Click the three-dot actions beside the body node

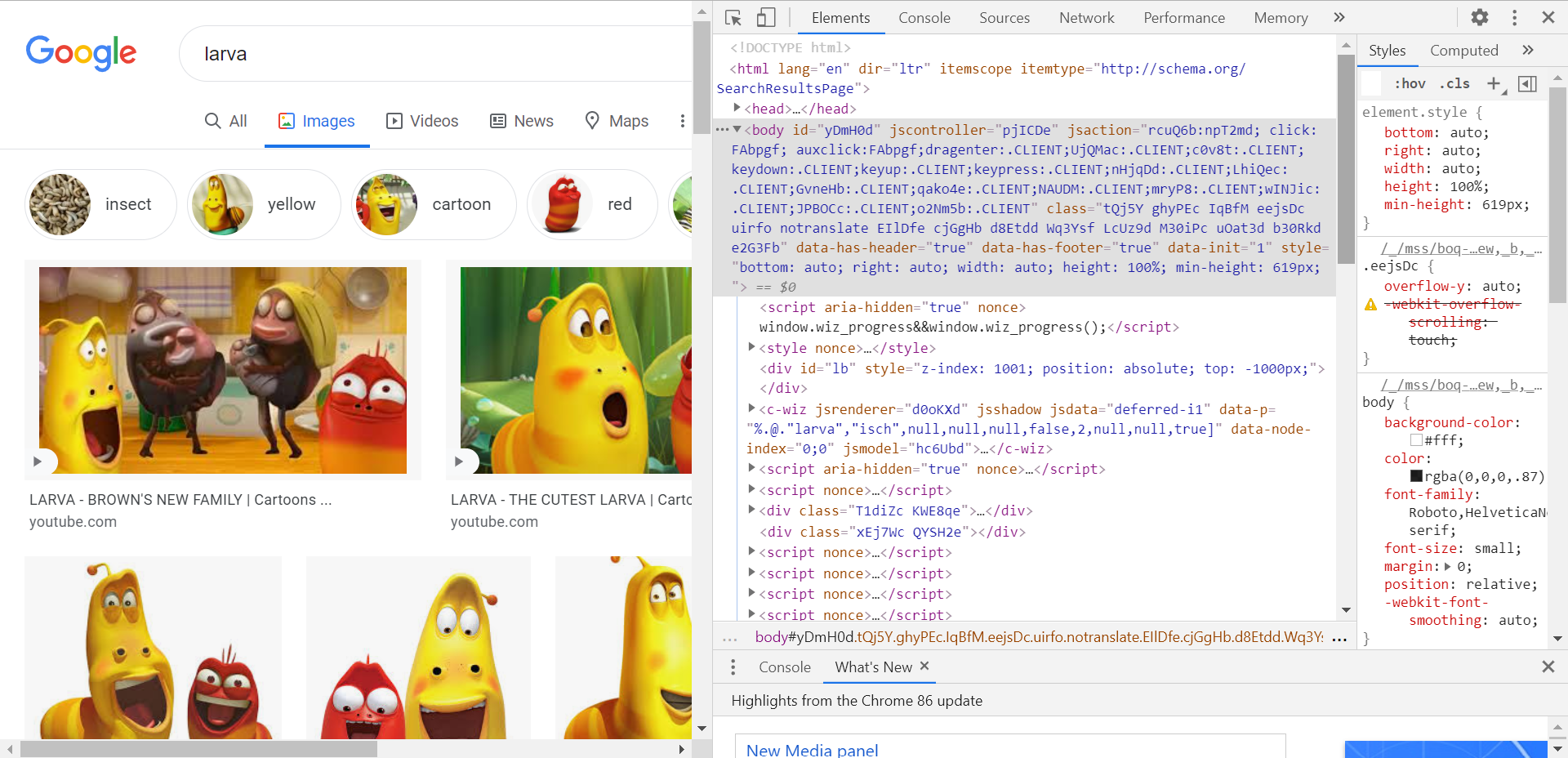tap(722, 130)
